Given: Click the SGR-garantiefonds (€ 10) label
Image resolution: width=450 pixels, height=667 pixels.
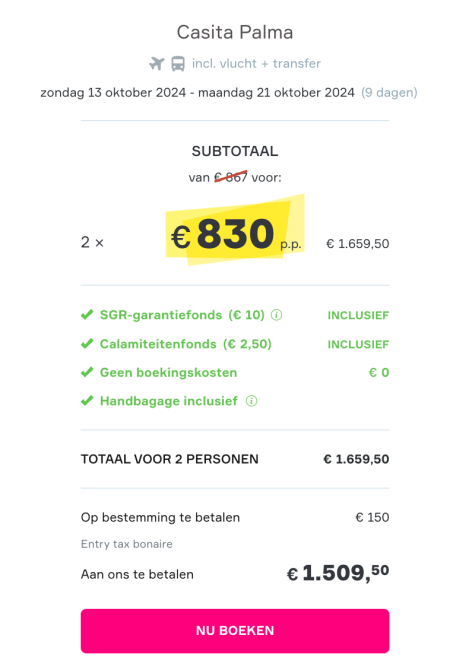Looking at the screenshot, I should click(182, 315).
